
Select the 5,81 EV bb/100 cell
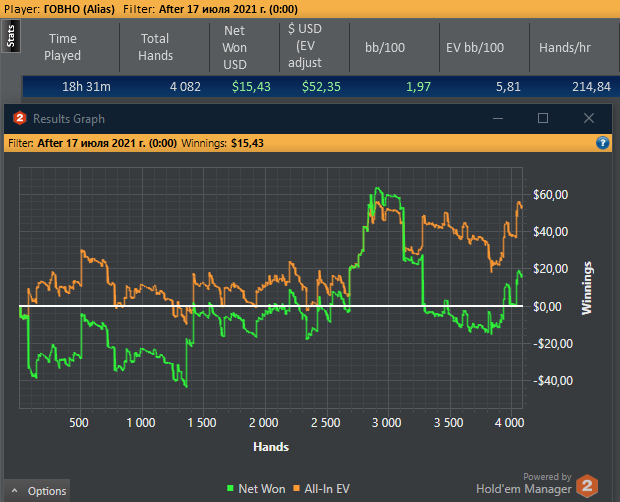click(508, 87)
